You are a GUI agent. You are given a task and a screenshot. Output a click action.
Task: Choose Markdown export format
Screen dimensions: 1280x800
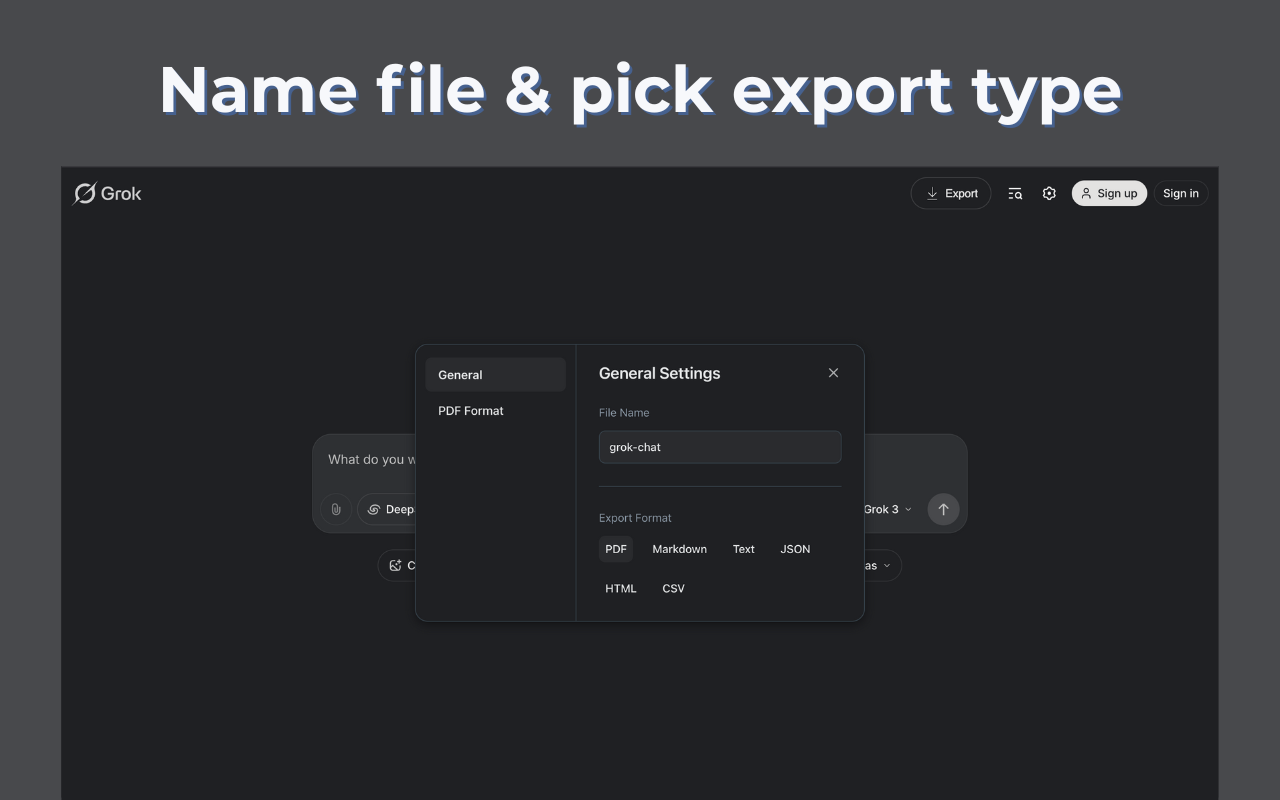pos(680,549)
